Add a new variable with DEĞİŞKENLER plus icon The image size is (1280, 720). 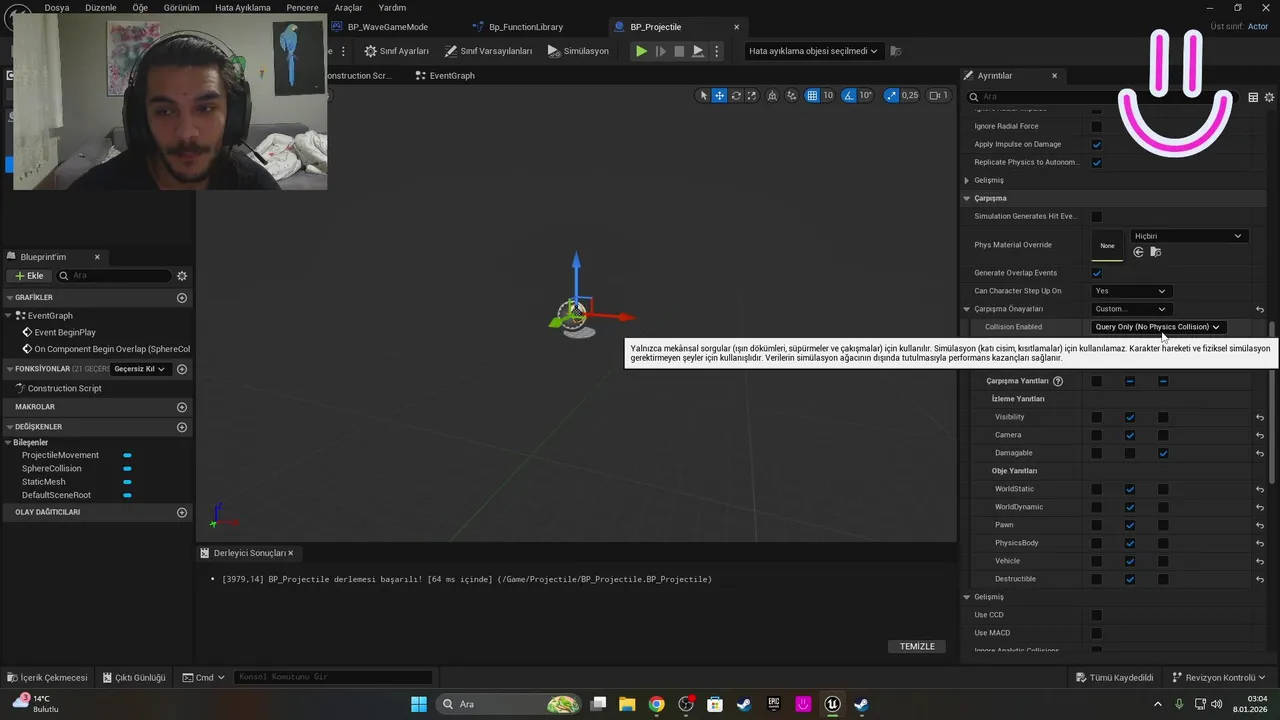point(182,427)
